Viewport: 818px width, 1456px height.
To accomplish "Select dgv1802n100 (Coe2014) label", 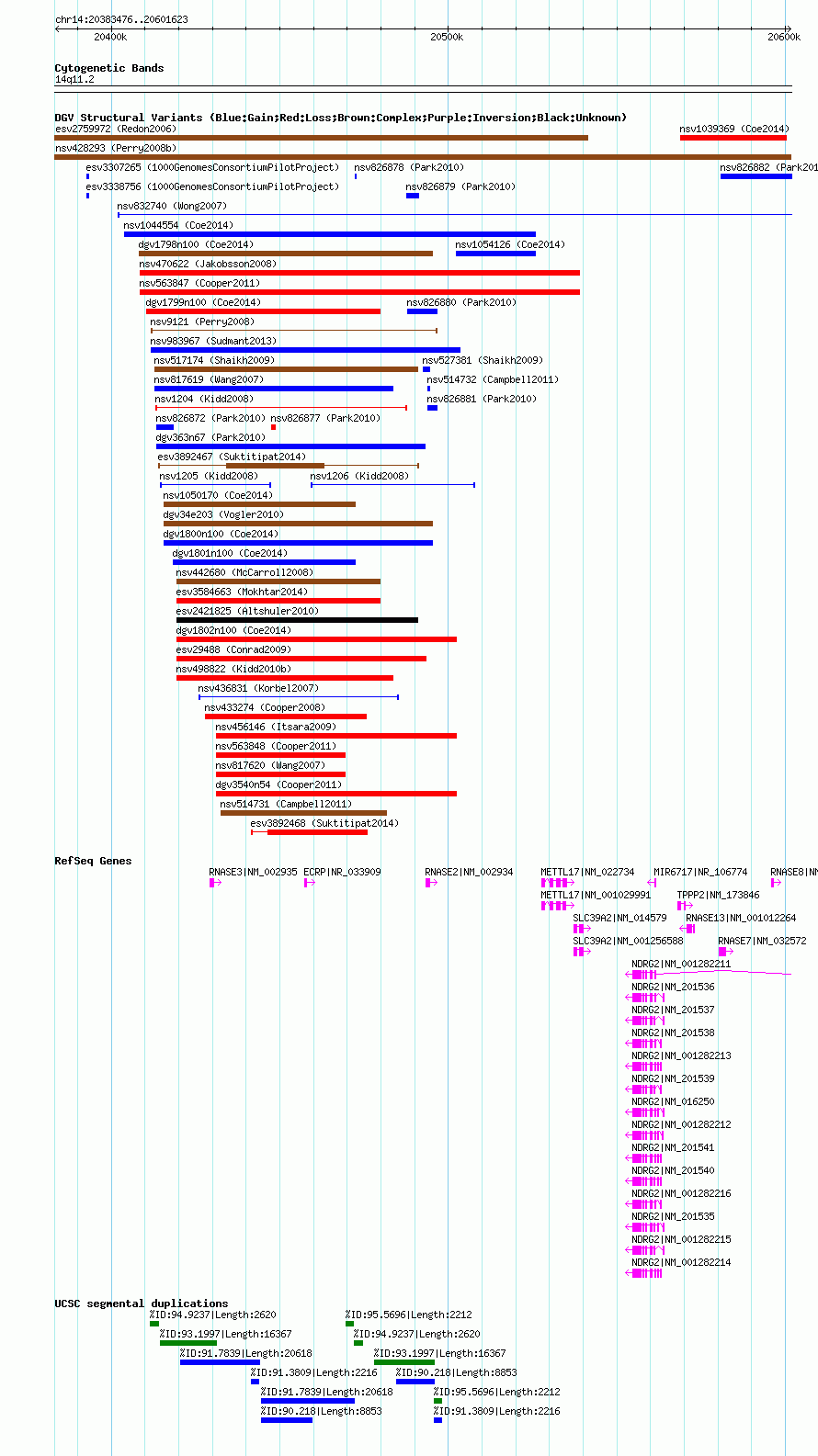I will pos(233,630).
